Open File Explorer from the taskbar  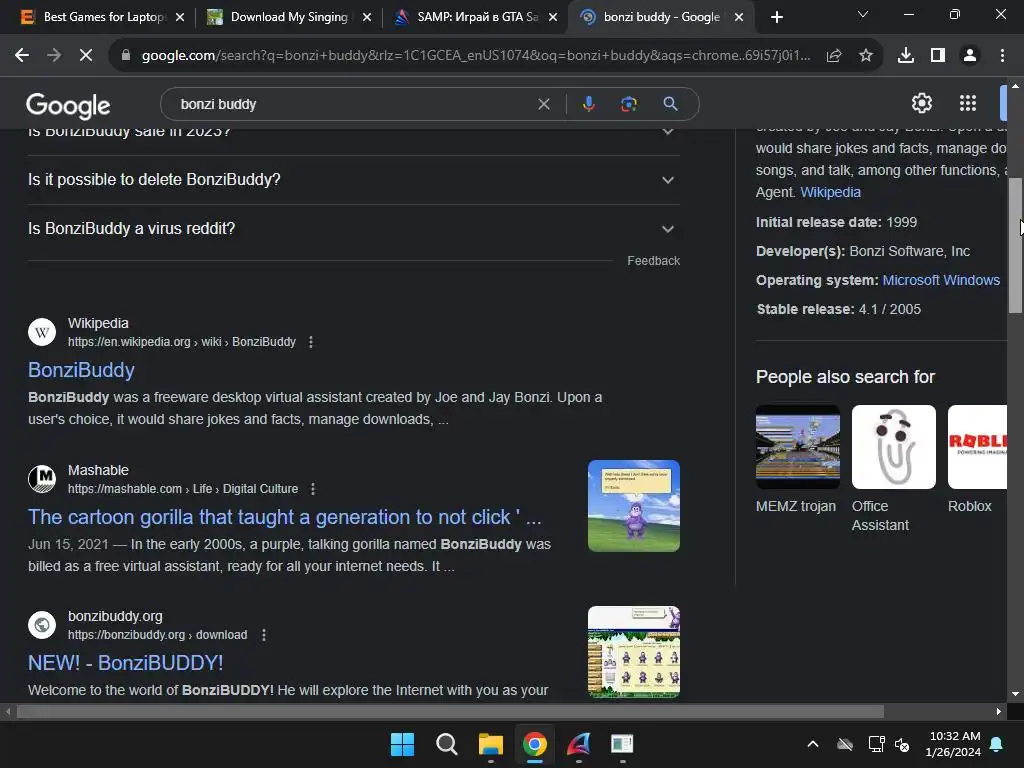coord(490,744)
